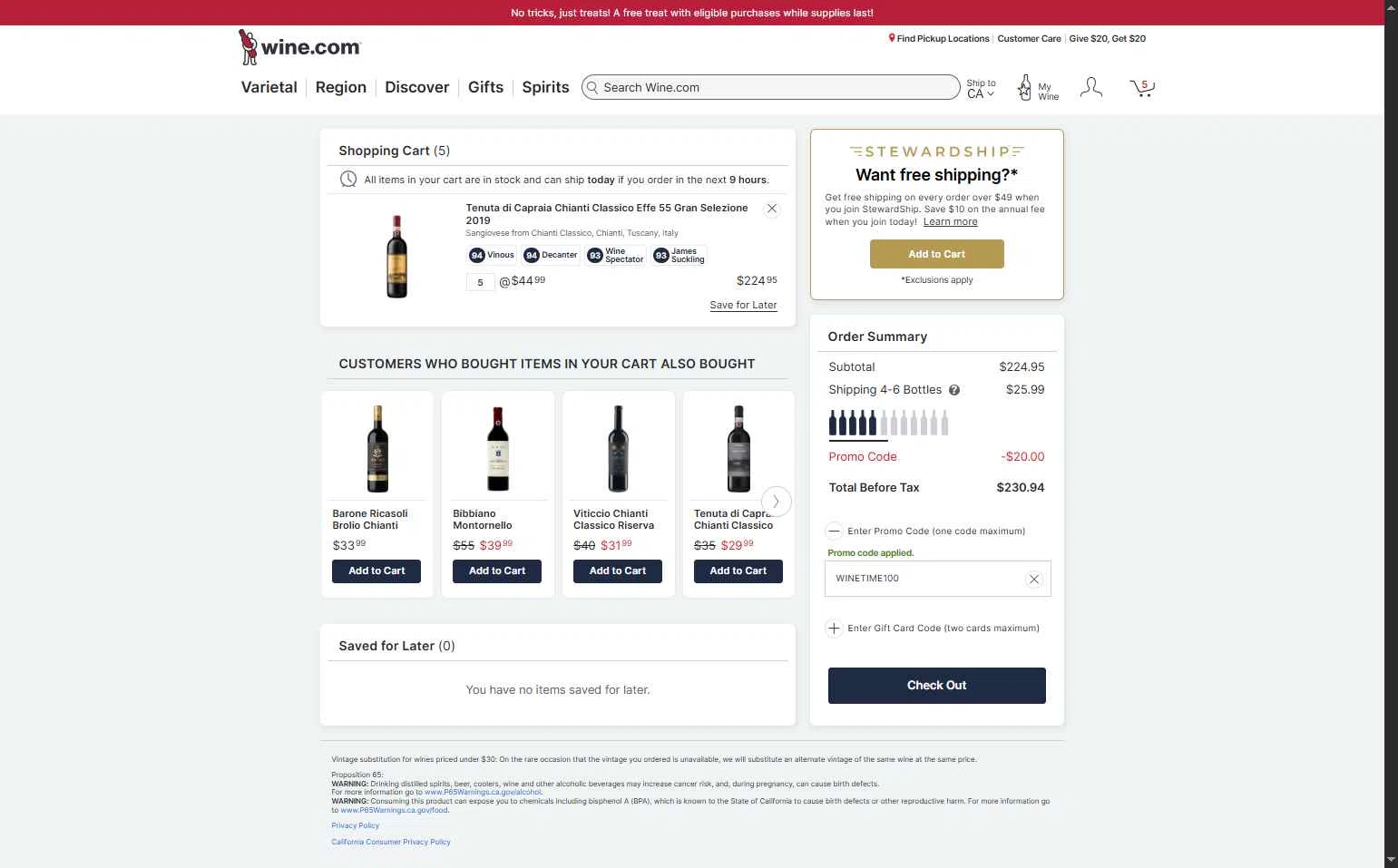Open the Tenuta di Capraia Gran Selezione bottle image
Image resolution: width=1398 pixels, height=868 pixels.
pos(396,257)
